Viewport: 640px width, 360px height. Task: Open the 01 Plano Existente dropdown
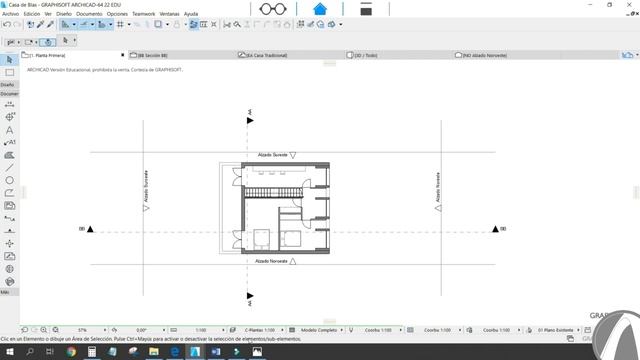578,330
